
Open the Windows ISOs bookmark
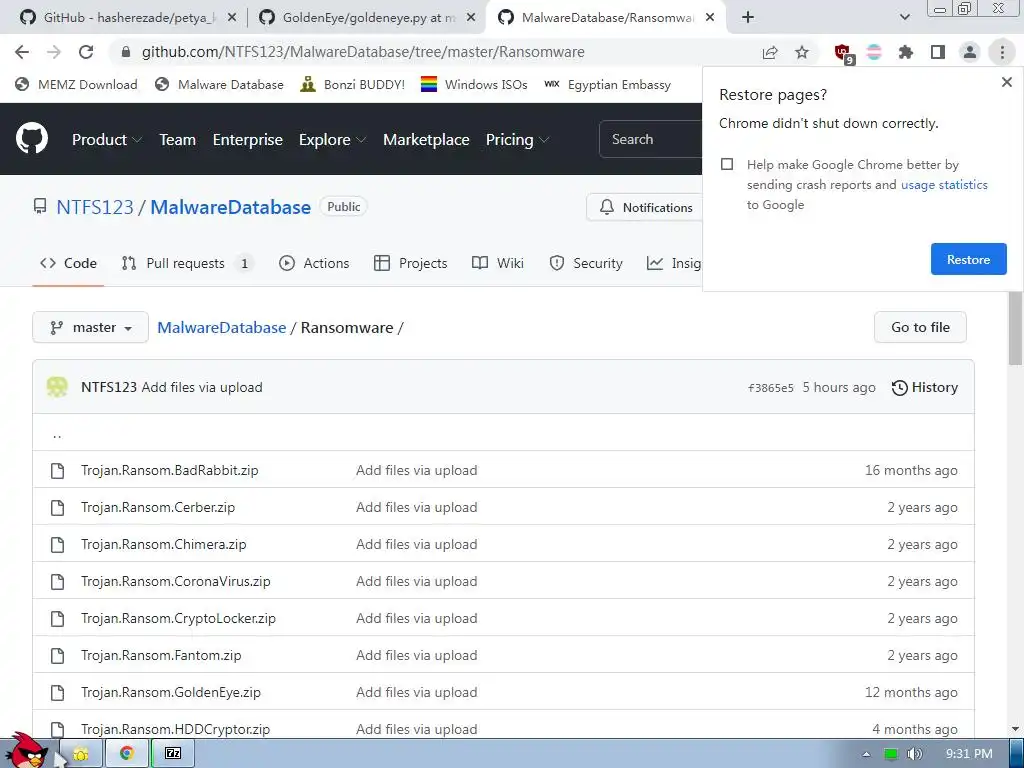(474, 84)
